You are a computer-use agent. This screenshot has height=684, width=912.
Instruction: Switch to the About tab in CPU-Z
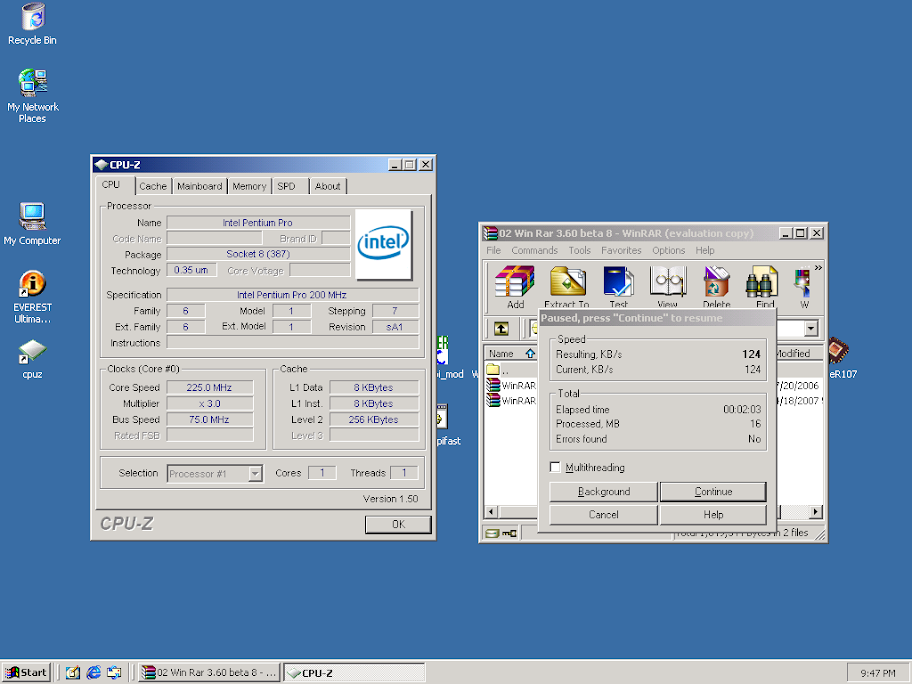[x=327, y=186]
